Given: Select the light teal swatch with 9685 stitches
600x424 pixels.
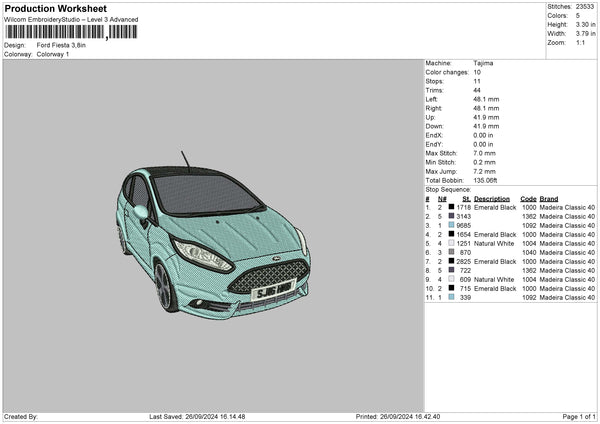Looking at the screenshot, I should [x=452, y=225].
